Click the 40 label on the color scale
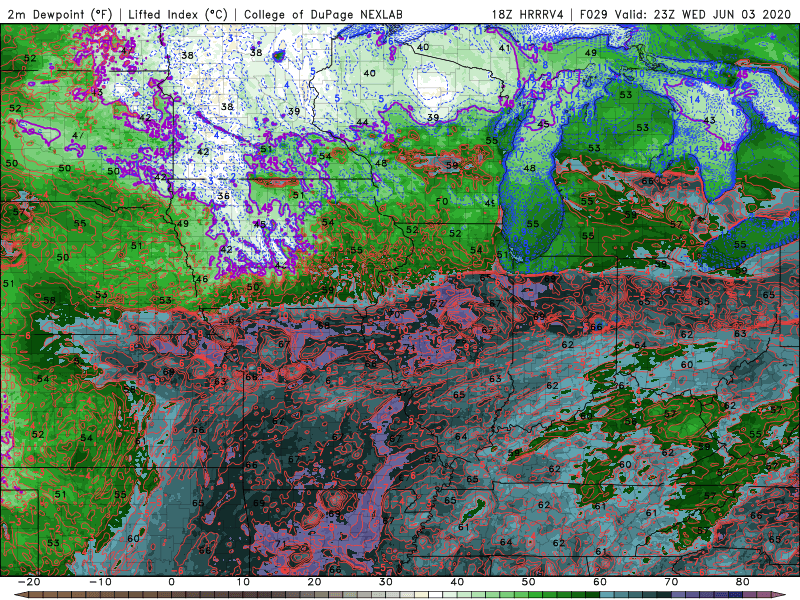The image size is (800, 600). [x=457, y=582]
